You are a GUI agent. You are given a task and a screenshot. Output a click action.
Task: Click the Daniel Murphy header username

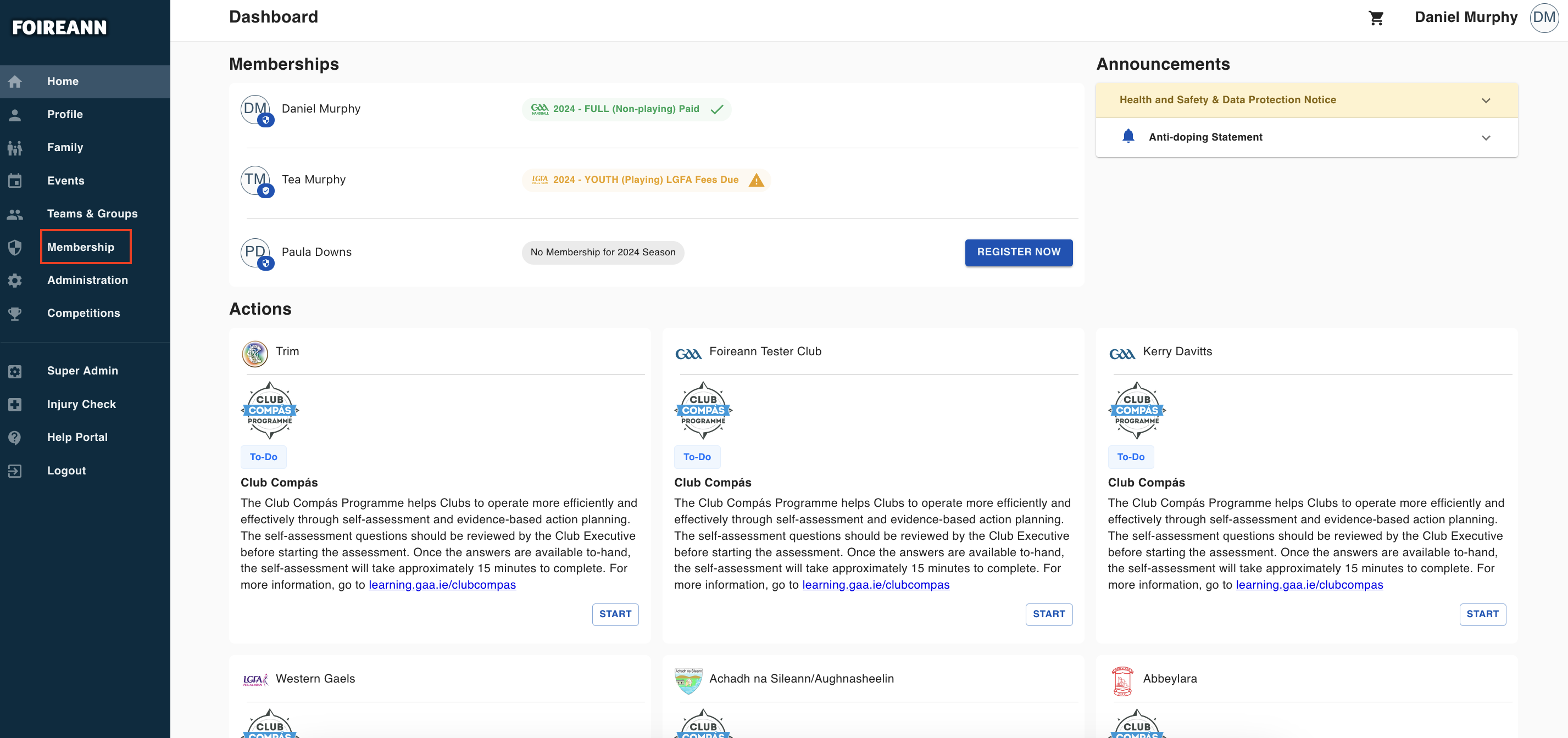pos(1466,17)
